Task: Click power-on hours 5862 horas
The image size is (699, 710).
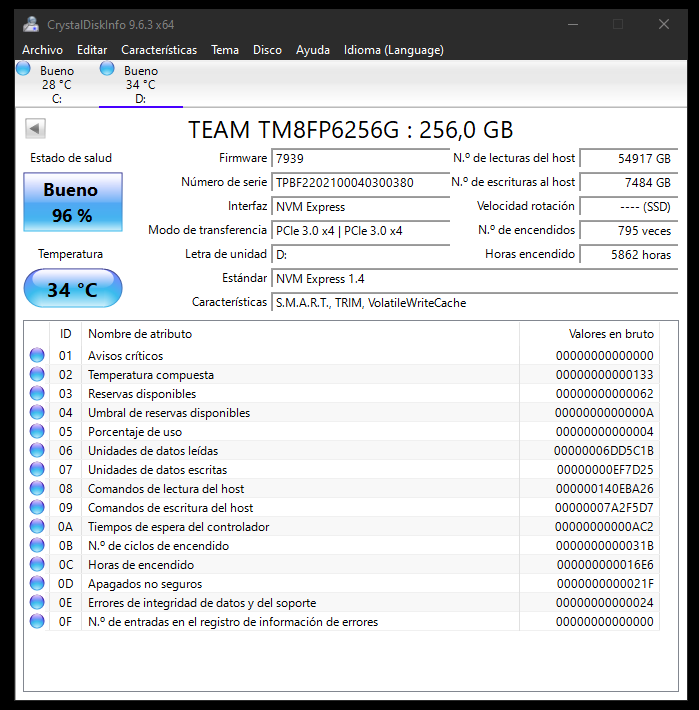Action: point(629,254)
